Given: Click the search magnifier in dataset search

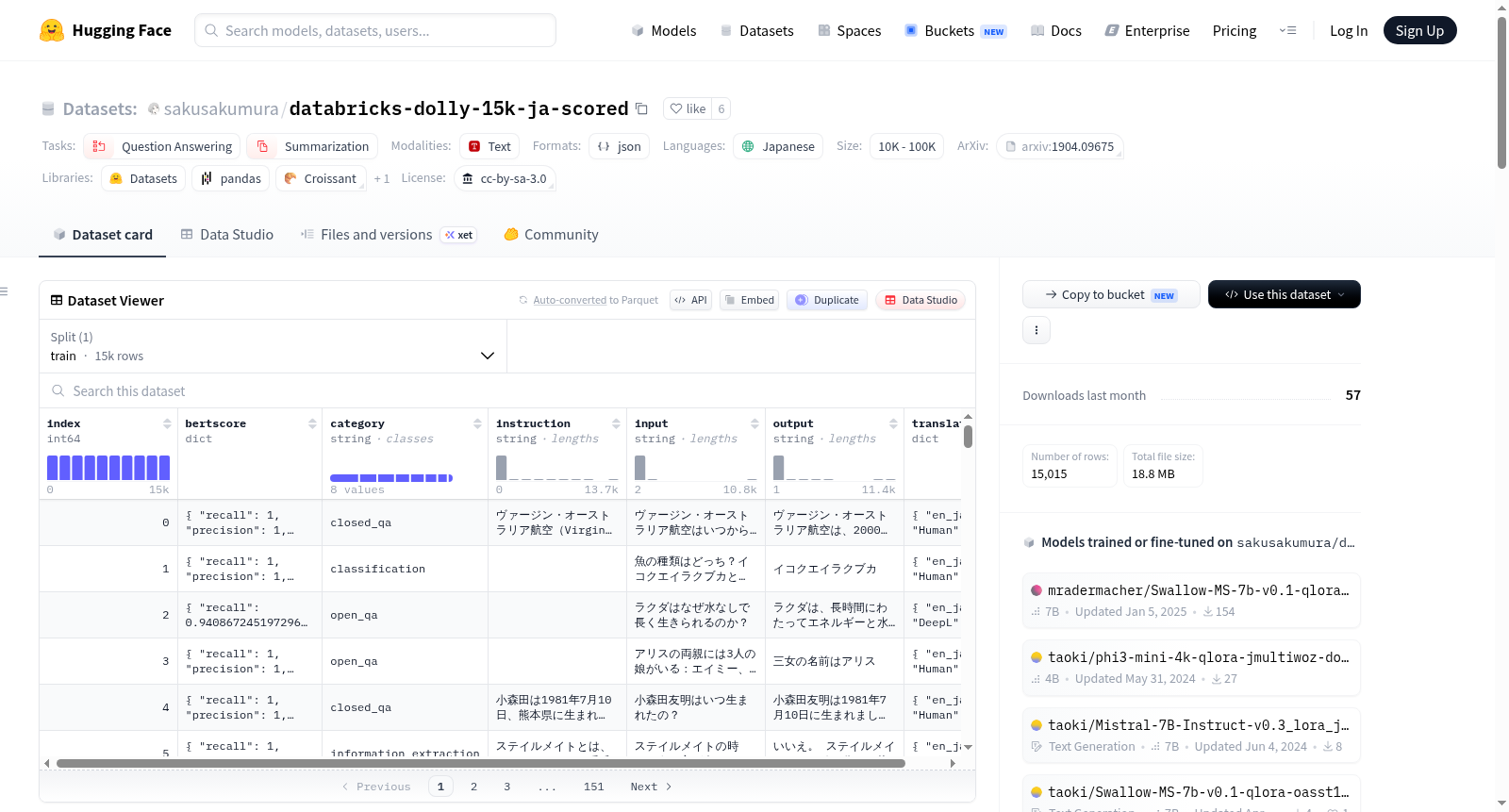Looking at the screenshot, I should click(x=58, y=391).
